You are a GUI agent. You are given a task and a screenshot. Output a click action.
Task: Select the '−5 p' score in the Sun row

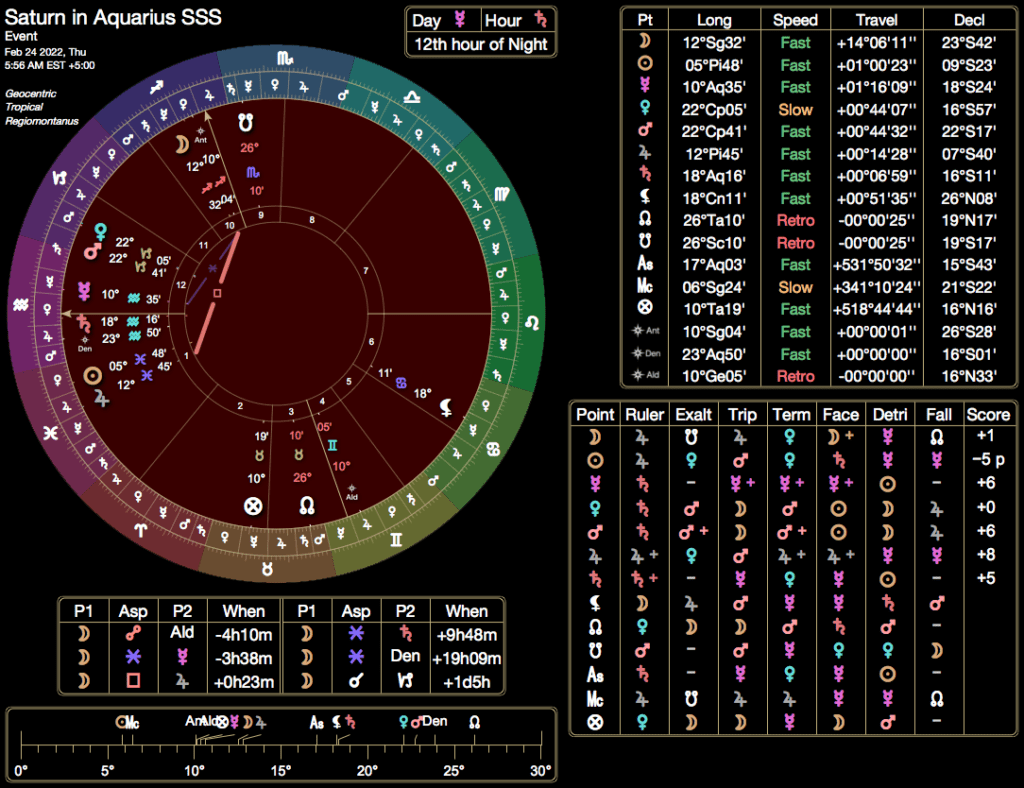(x=988, y=460)
